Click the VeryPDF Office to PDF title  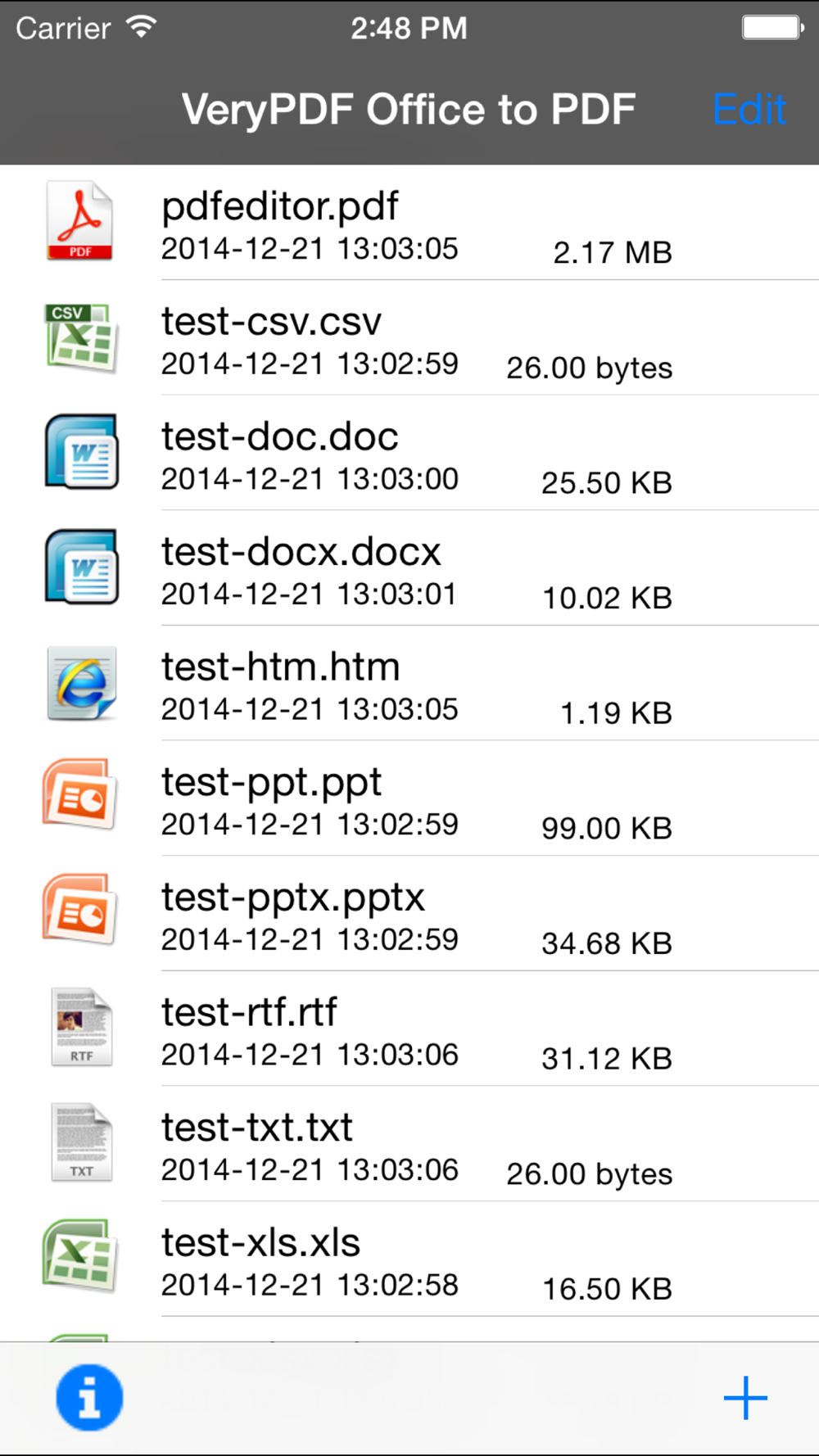click(409, 110)
